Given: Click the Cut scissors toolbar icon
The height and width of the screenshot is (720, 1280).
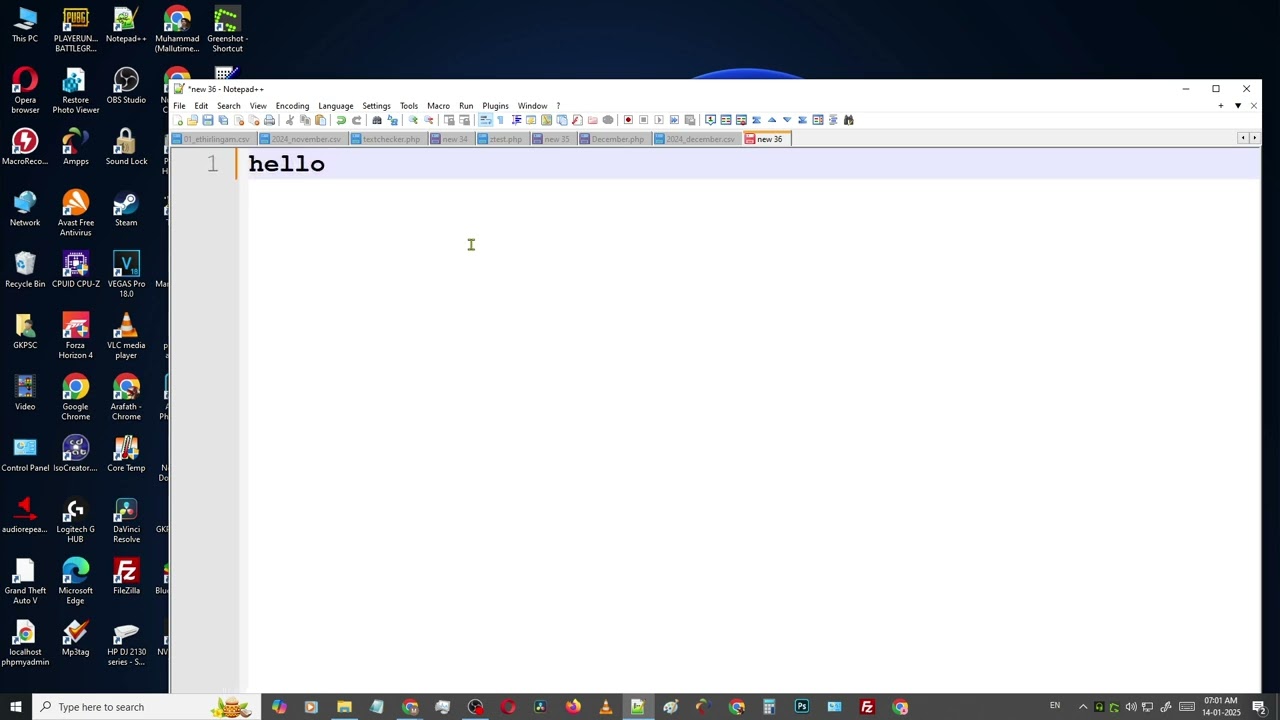Looking at the screenshot, I should coord(290,120).
